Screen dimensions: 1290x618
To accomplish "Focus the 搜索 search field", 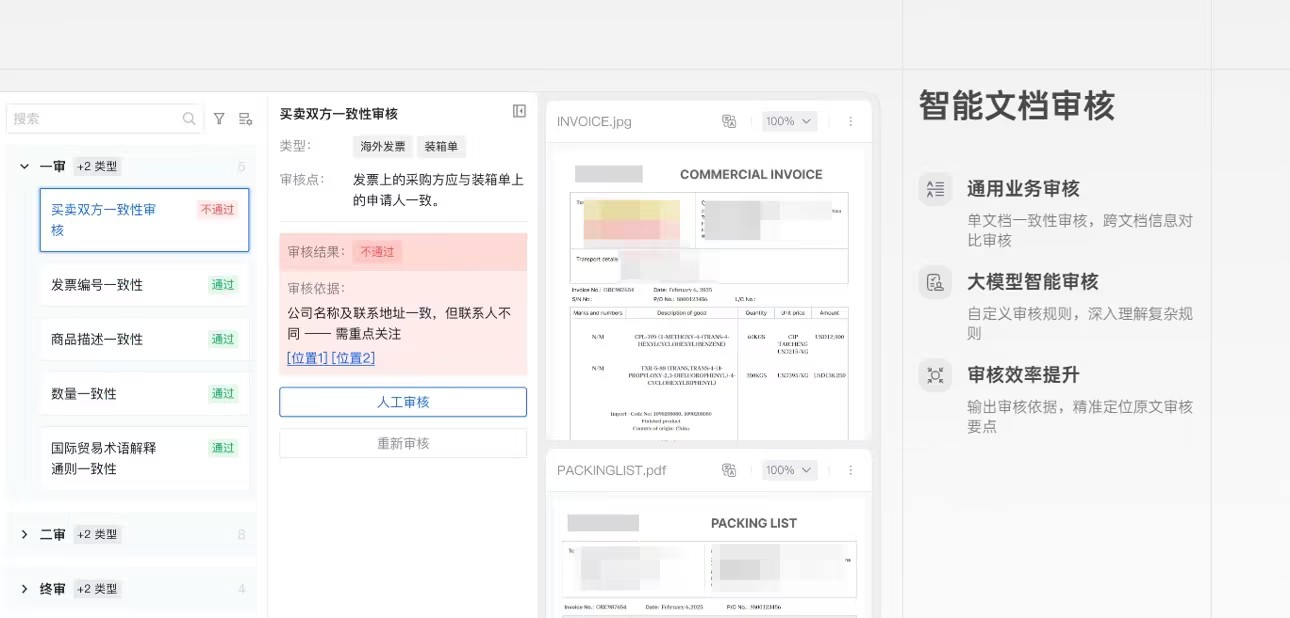I will pyautogui.click(x=105, y=119).
